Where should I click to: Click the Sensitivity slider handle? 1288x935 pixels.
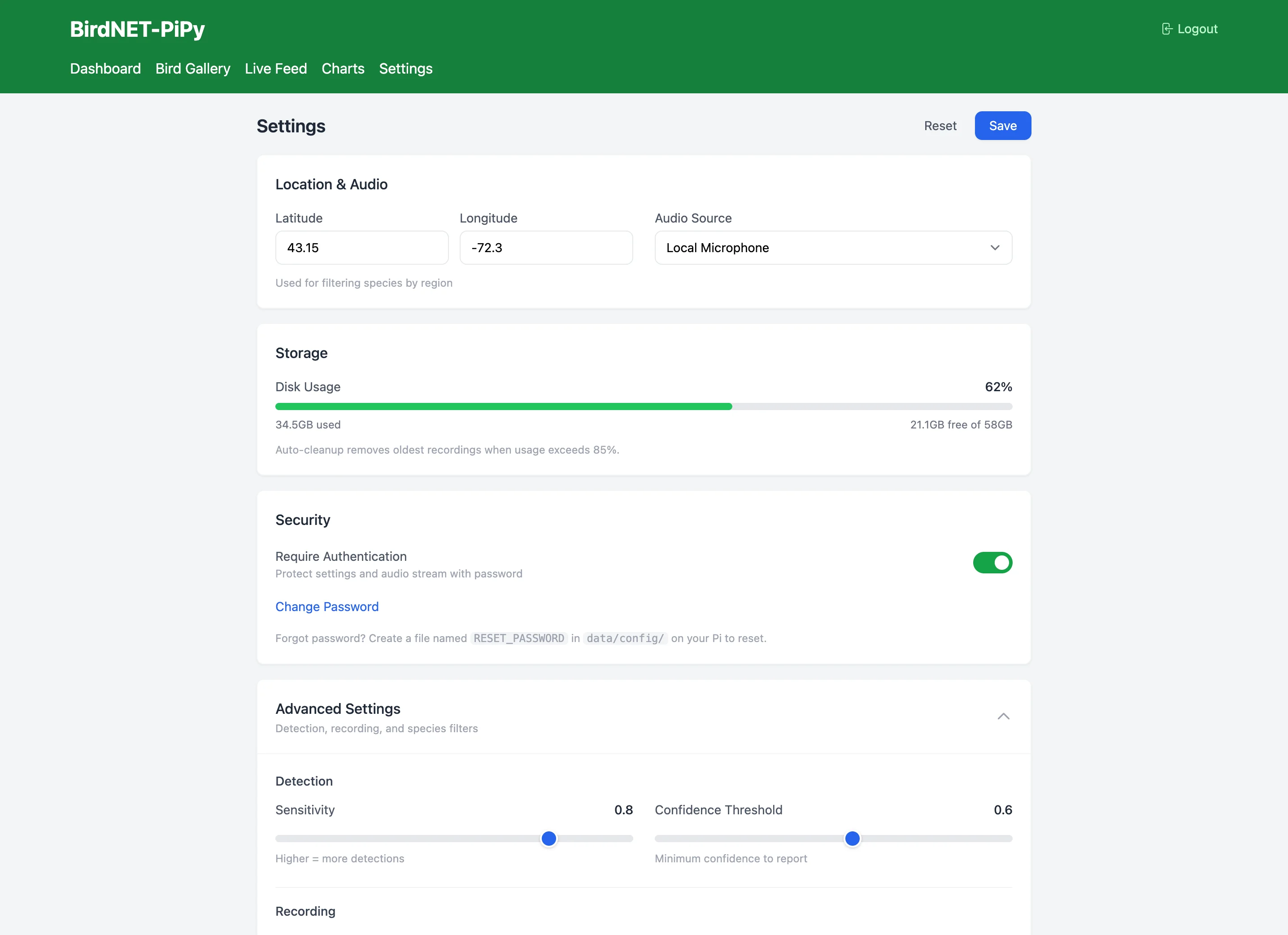548,839
